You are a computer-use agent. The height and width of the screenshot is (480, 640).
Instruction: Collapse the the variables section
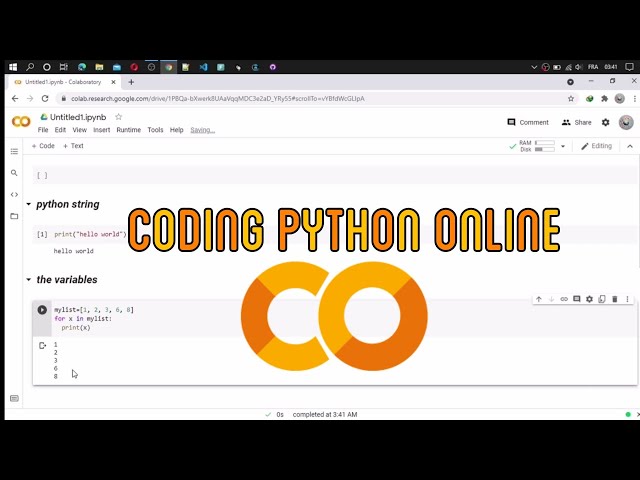[29, 280]
